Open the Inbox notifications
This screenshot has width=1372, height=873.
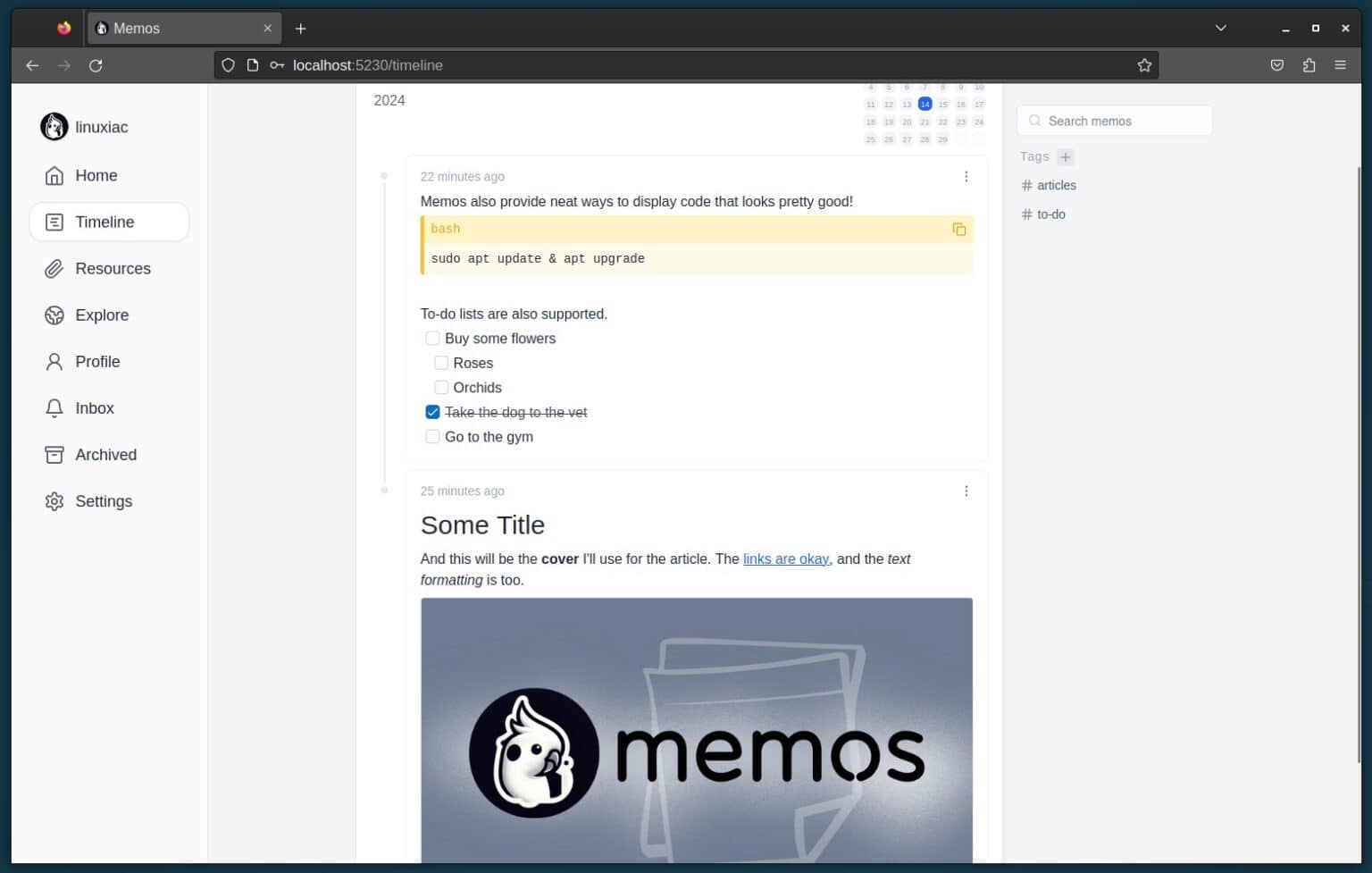click(93, 407)
